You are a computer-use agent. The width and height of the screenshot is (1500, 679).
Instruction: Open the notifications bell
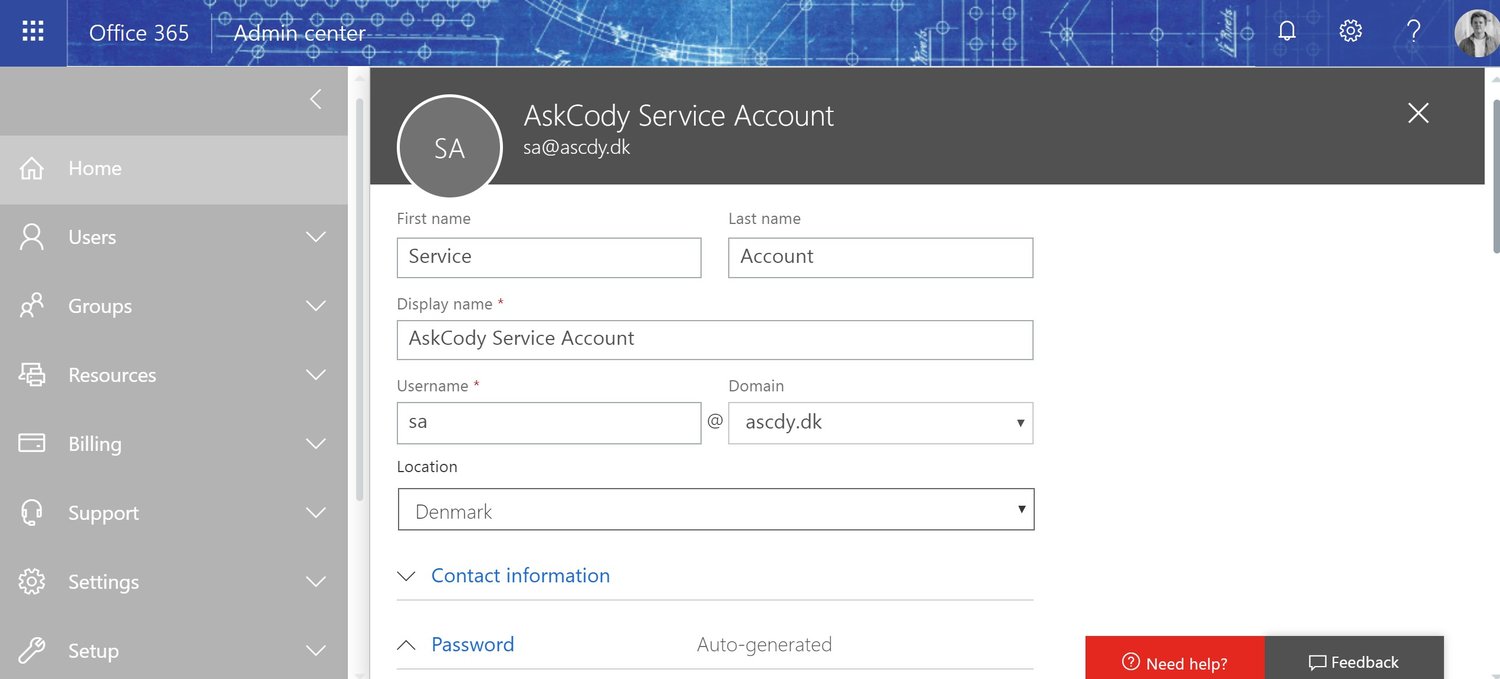coord(1287,31)
